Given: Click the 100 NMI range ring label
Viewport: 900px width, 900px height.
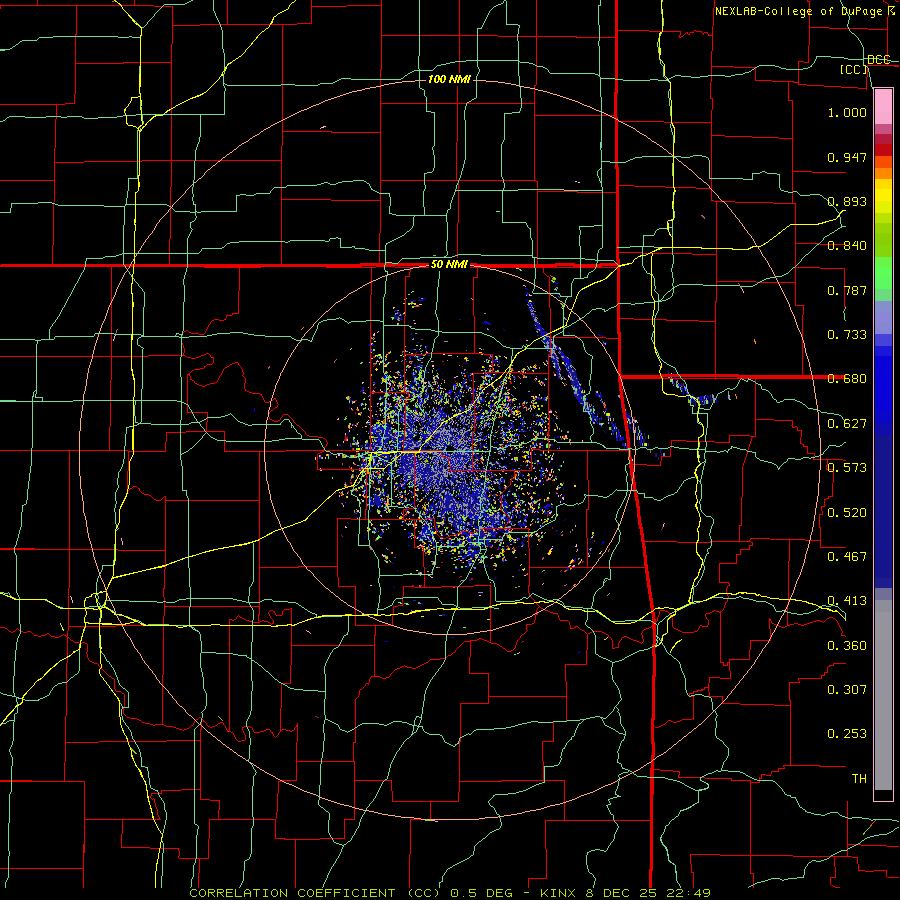Looking at the screenshot, I should pyautogui.click(x=449, y=79).
